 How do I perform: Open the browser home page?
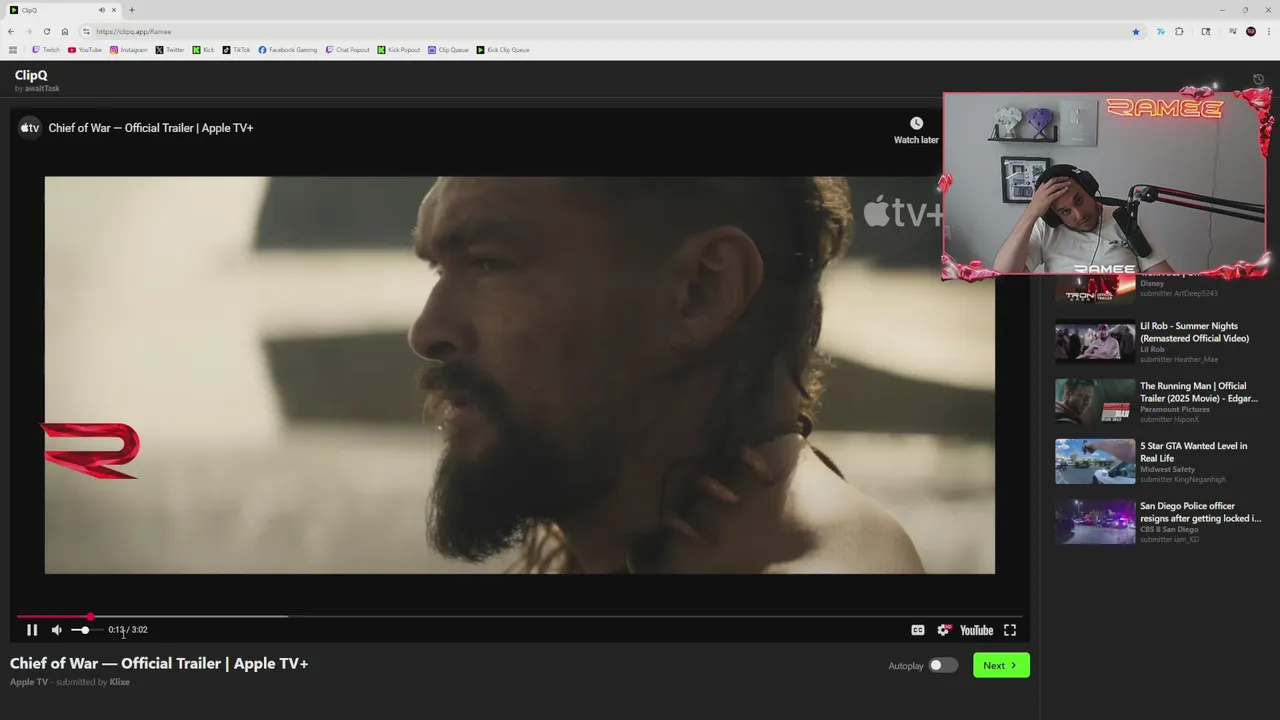(x=65, y=31)
